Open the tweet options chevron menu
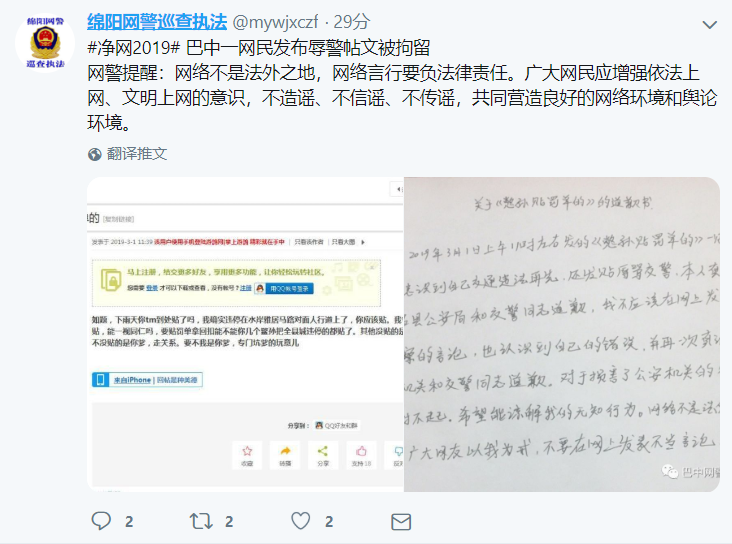This screenshot has width=732, height=544. (710, 25)
